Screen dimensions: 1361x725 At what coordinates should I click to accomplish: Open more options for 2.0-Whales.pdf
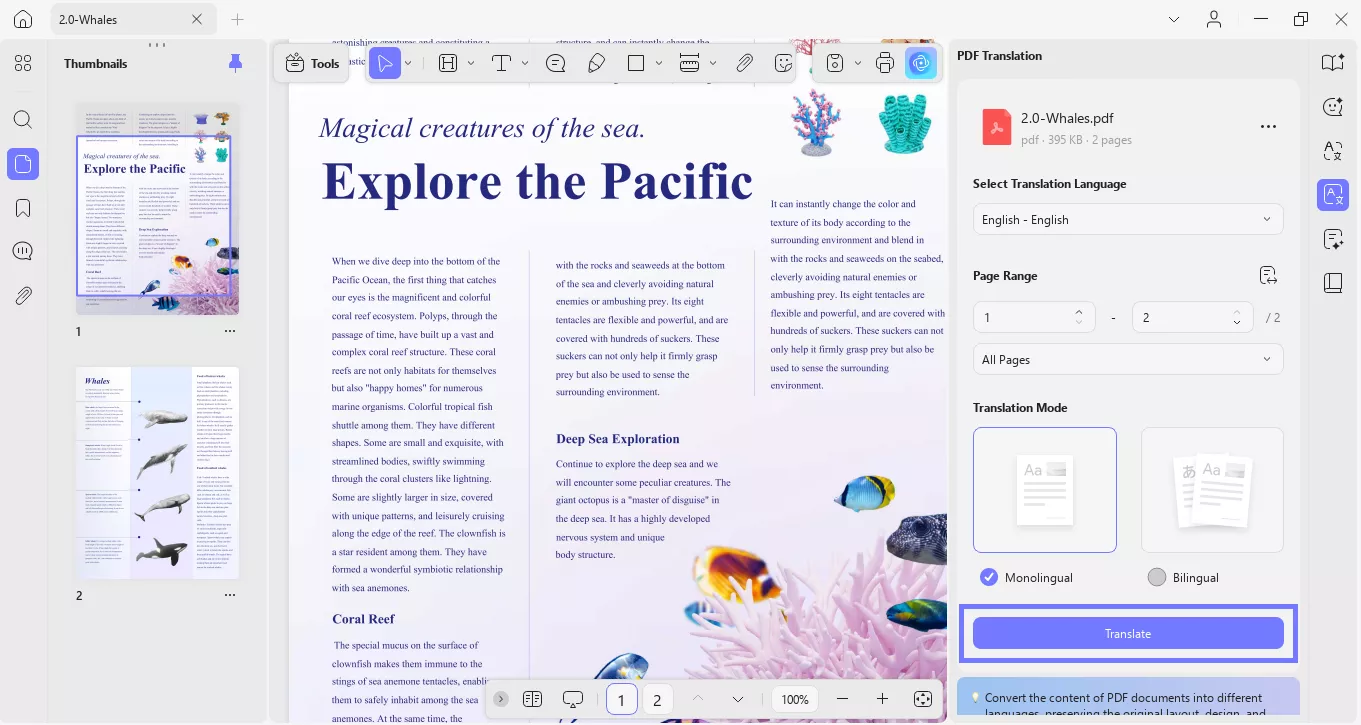pos(1268,126)
